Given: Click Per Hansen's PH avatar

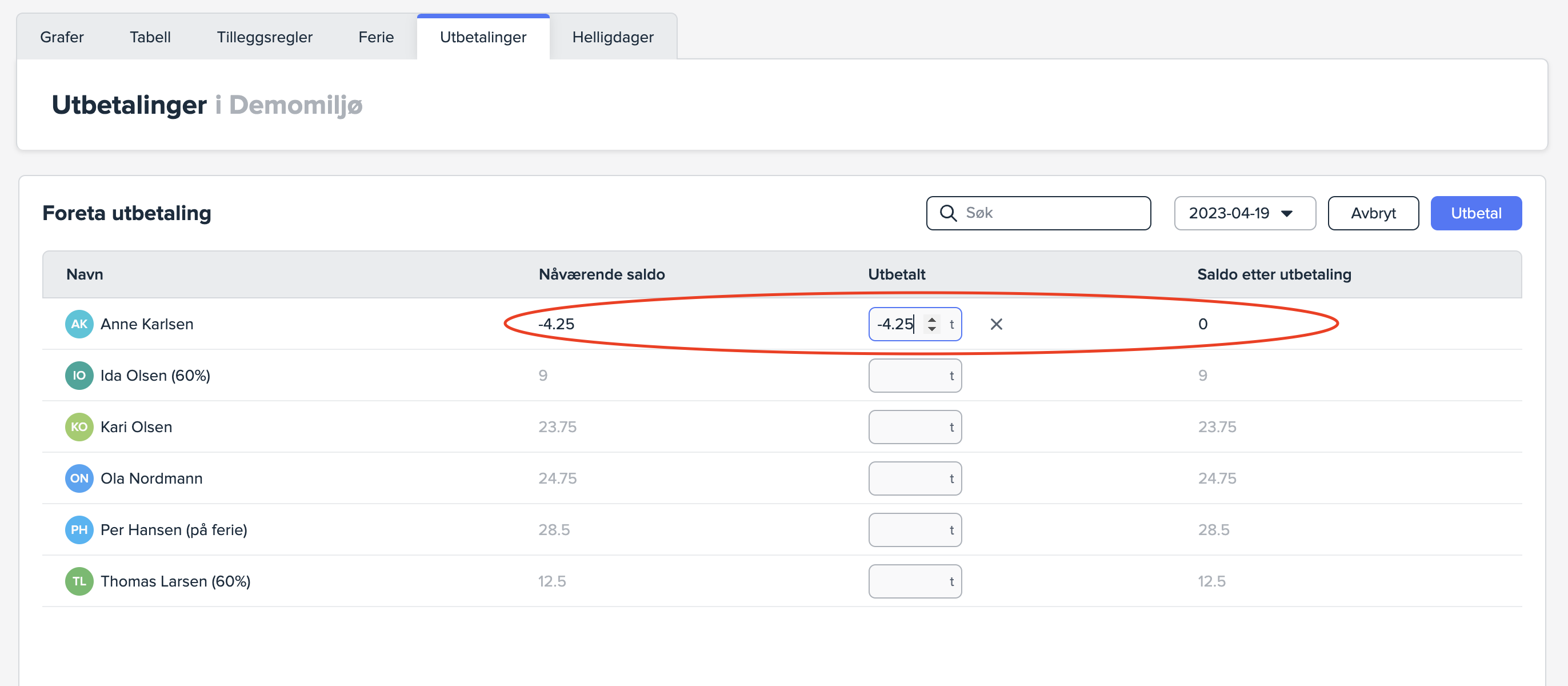Looking at the screenshot, I should [x=79, y=529].
